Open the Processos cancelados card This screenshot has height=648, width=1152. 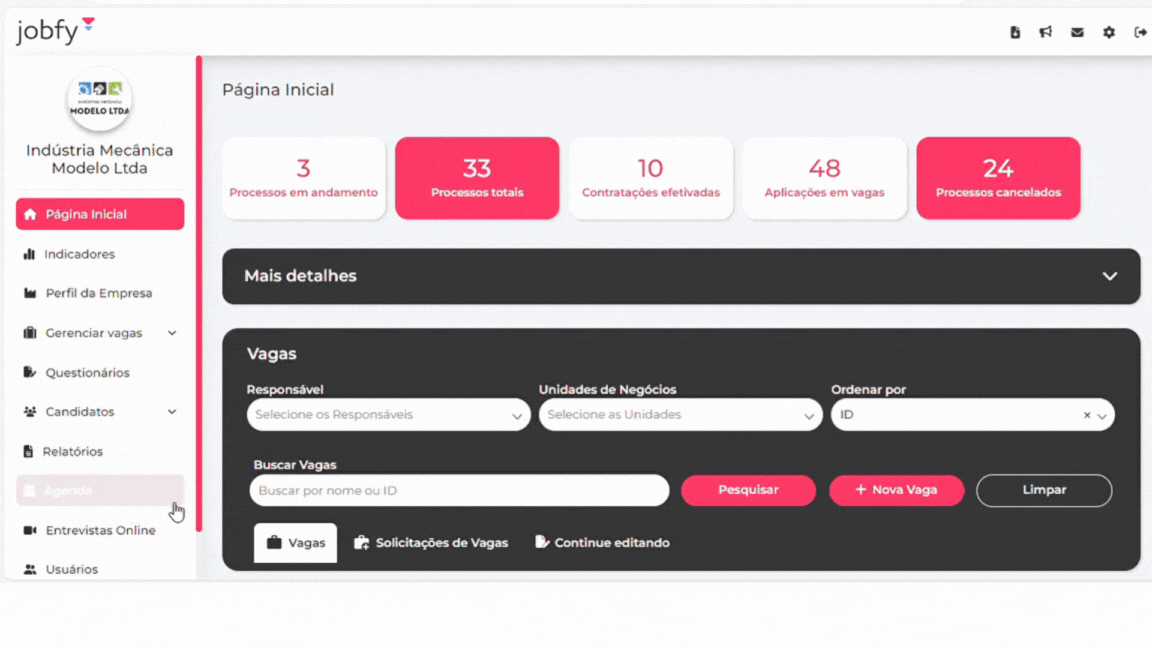(x=998, y=178)
